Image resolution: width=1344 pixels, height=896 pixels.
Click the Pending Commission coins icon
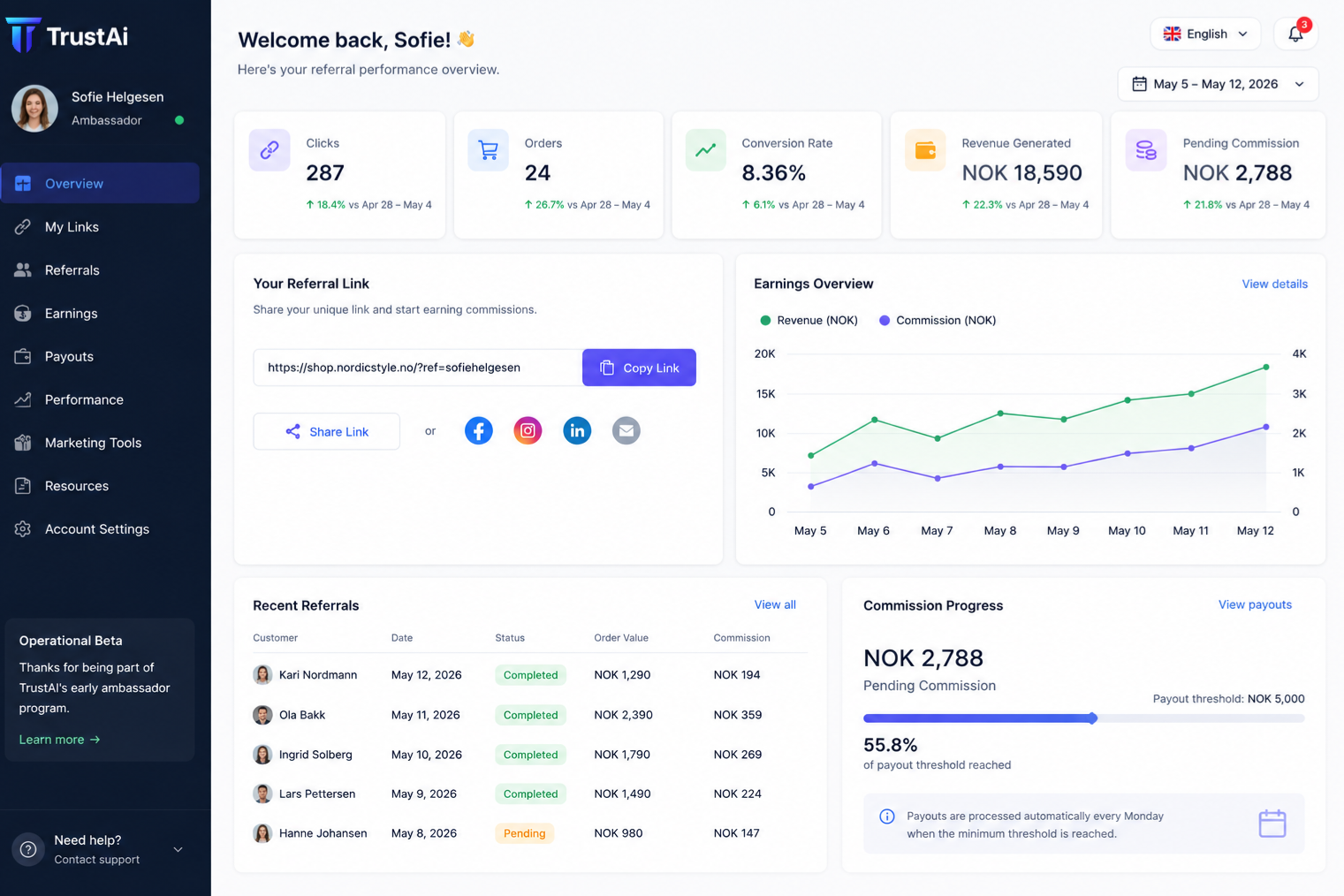[1146, 150]
